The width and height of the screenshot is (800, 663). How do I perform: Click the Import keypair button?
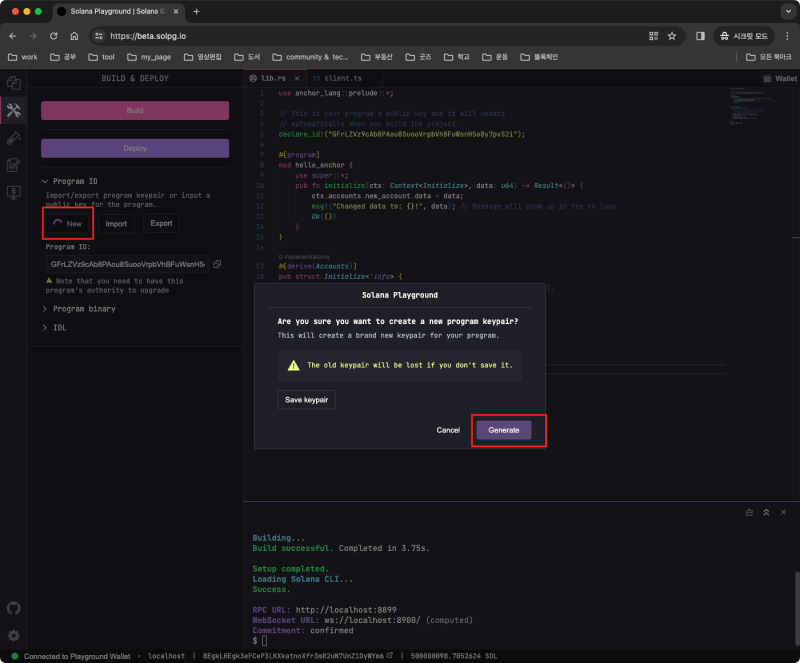(116, 223)
